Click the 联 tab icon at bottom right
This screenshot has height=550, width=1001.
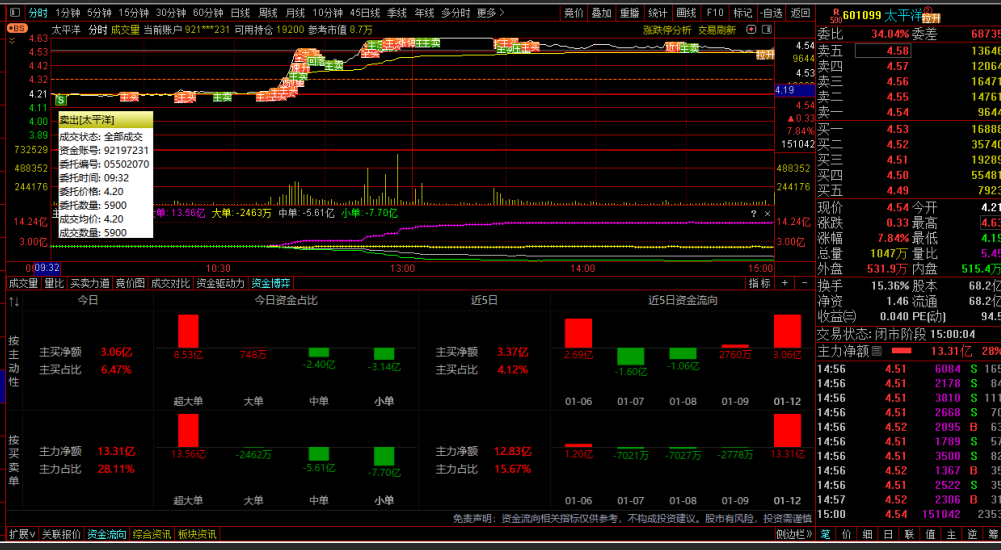tap(909, 534)
